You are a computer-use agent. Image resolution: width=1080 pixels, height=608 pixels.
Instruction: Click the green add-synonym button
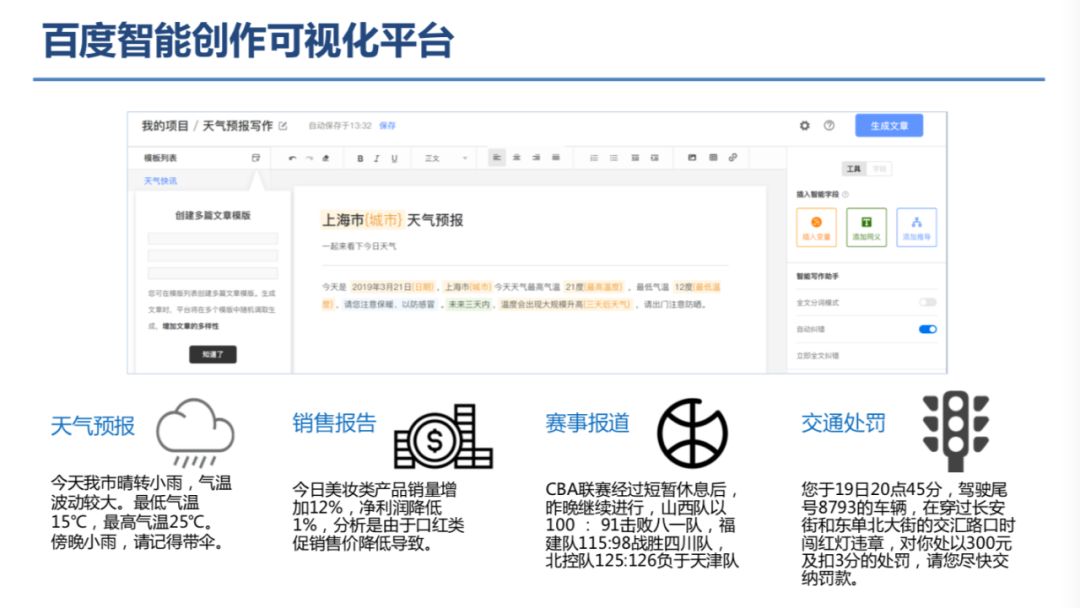tap(866, 227)
